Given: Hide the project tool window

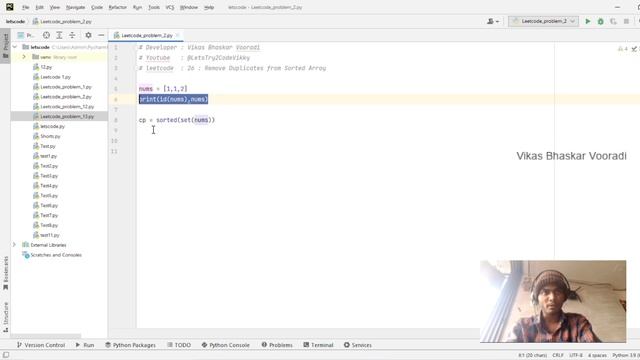Looking at the screenshot, I should pos(101,36).
